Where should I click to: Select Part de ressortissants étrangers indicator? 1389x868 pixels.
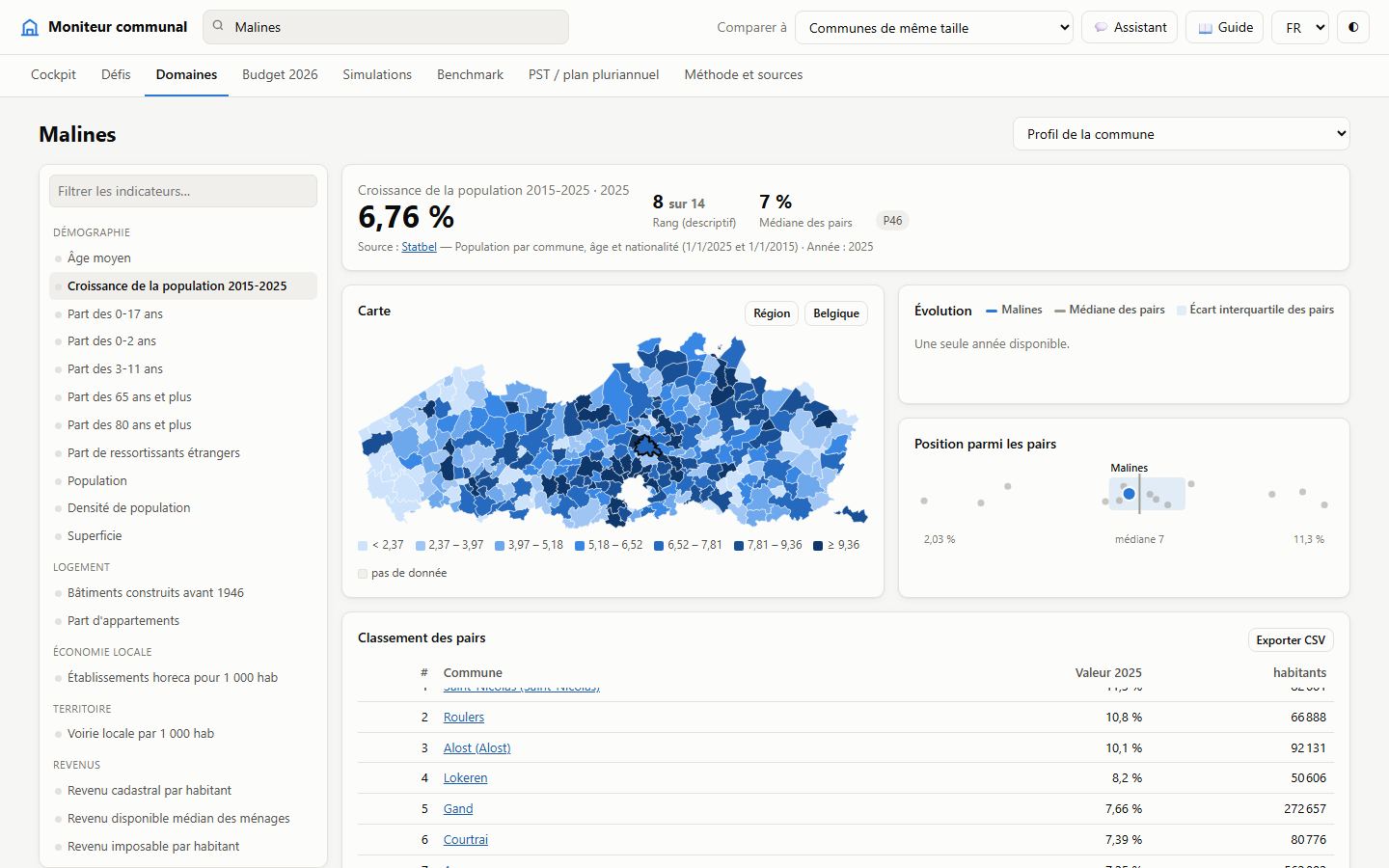[x=183, y=452]
